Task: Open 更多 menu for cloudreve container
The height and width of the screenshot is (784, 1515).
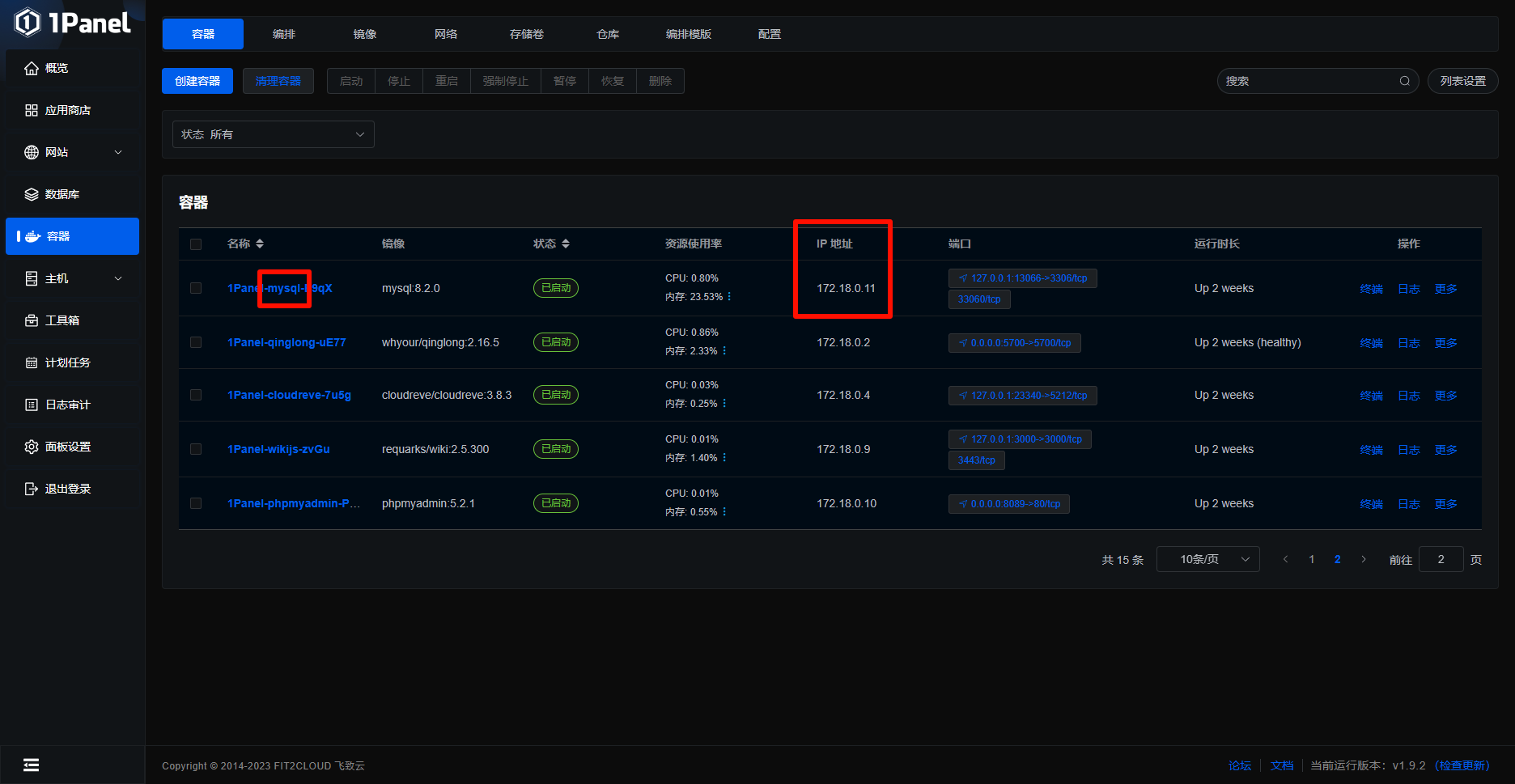Action: point(1446,396)
